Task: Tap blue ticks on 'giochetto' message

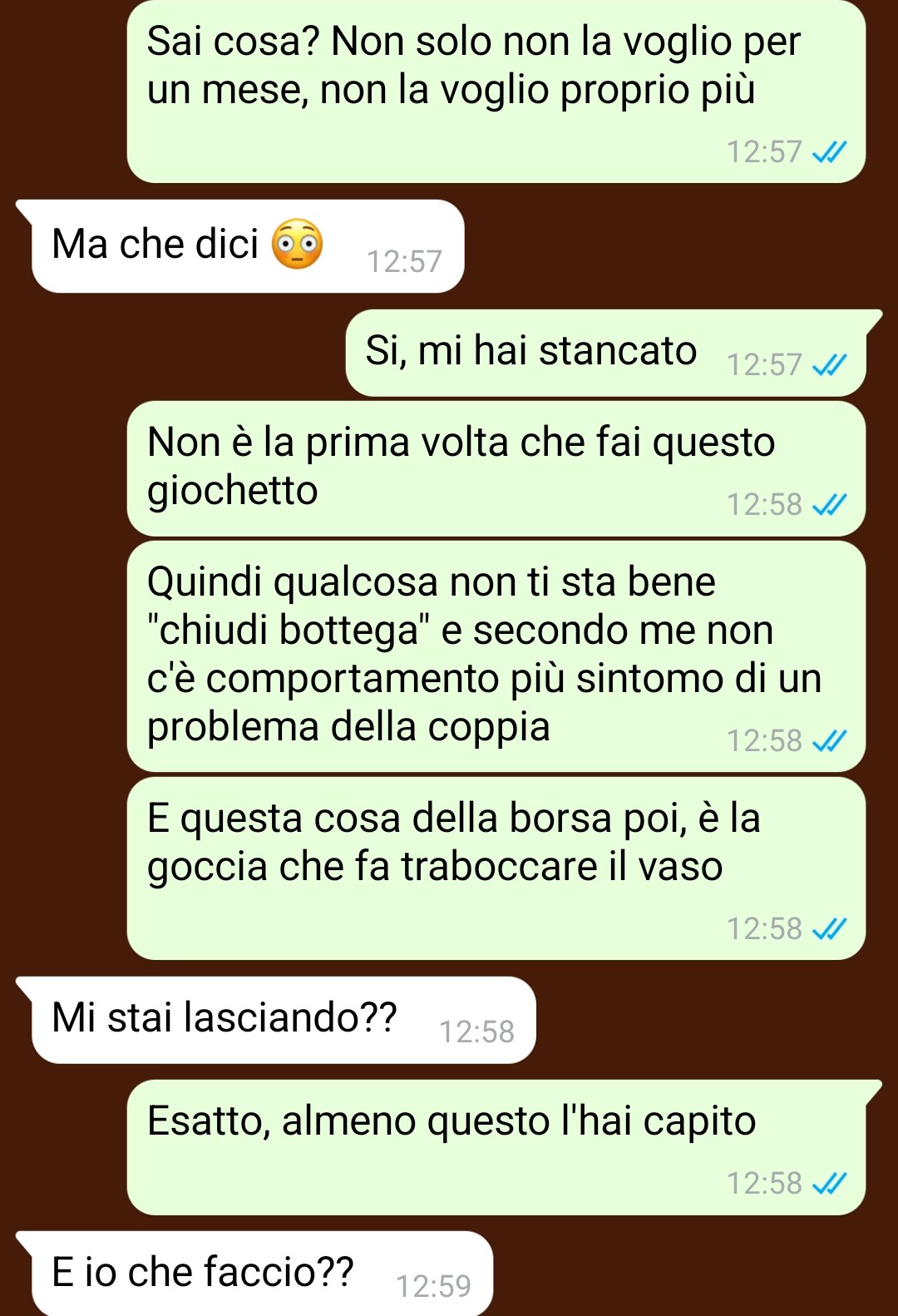Action: click(829, 504)
